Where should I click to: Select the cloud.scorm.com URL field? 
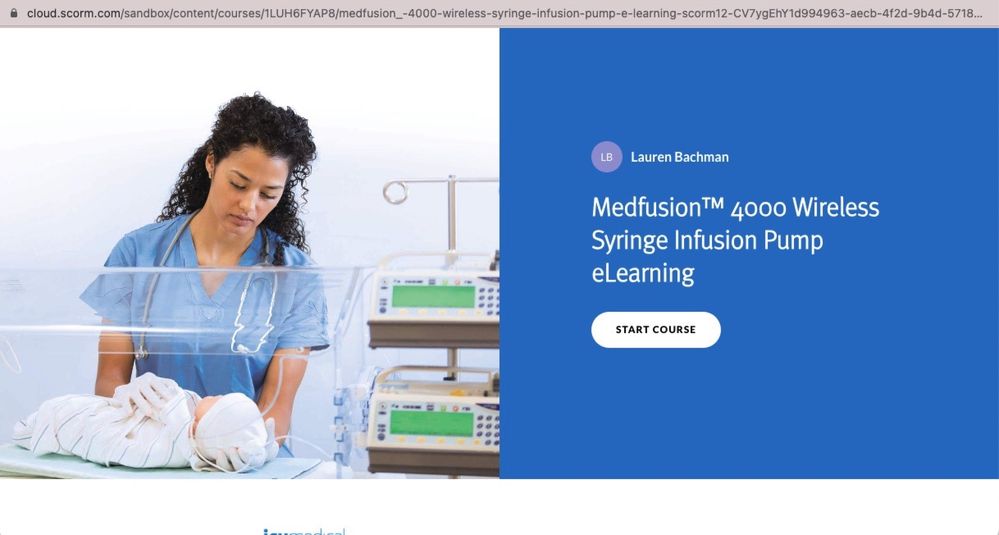coord(504,13)
